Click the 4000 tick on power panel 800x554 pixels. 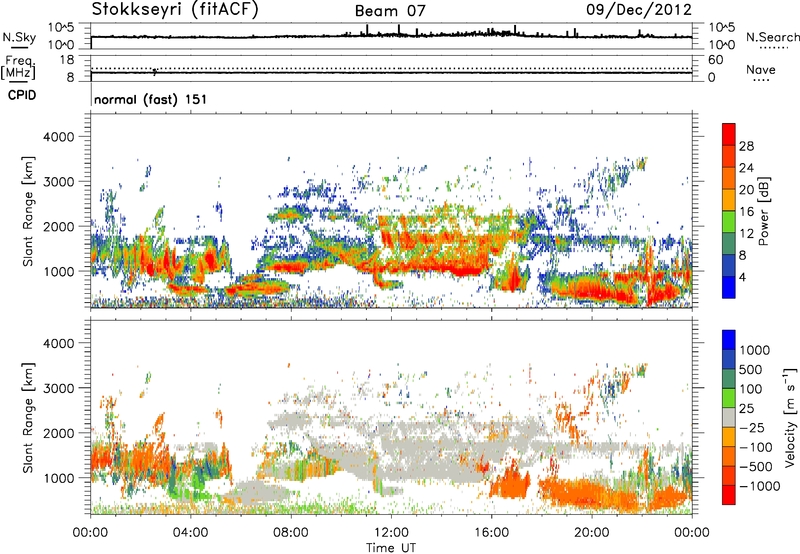(58, 137)
